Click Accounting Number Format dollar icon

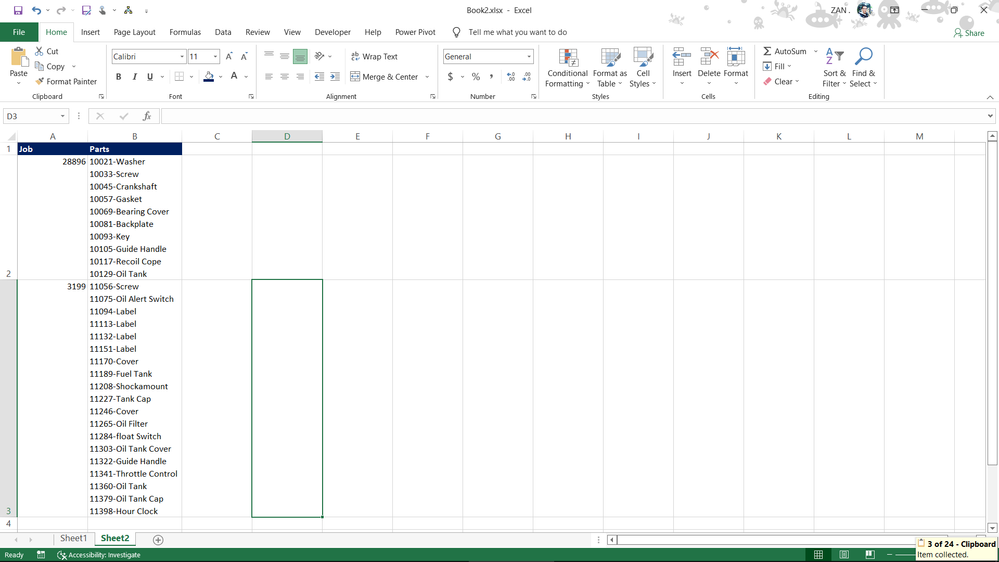click(x=450, y=76)
